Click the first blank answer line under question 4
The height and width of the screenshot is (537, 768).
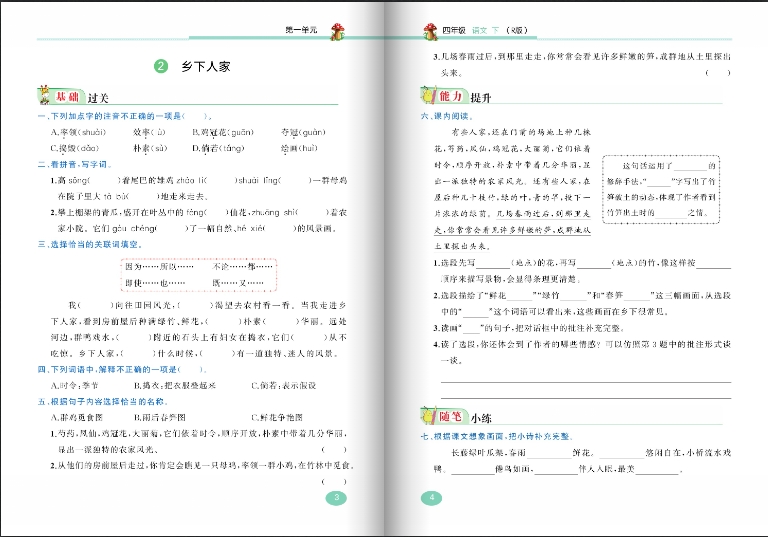(x=586, y=381)
